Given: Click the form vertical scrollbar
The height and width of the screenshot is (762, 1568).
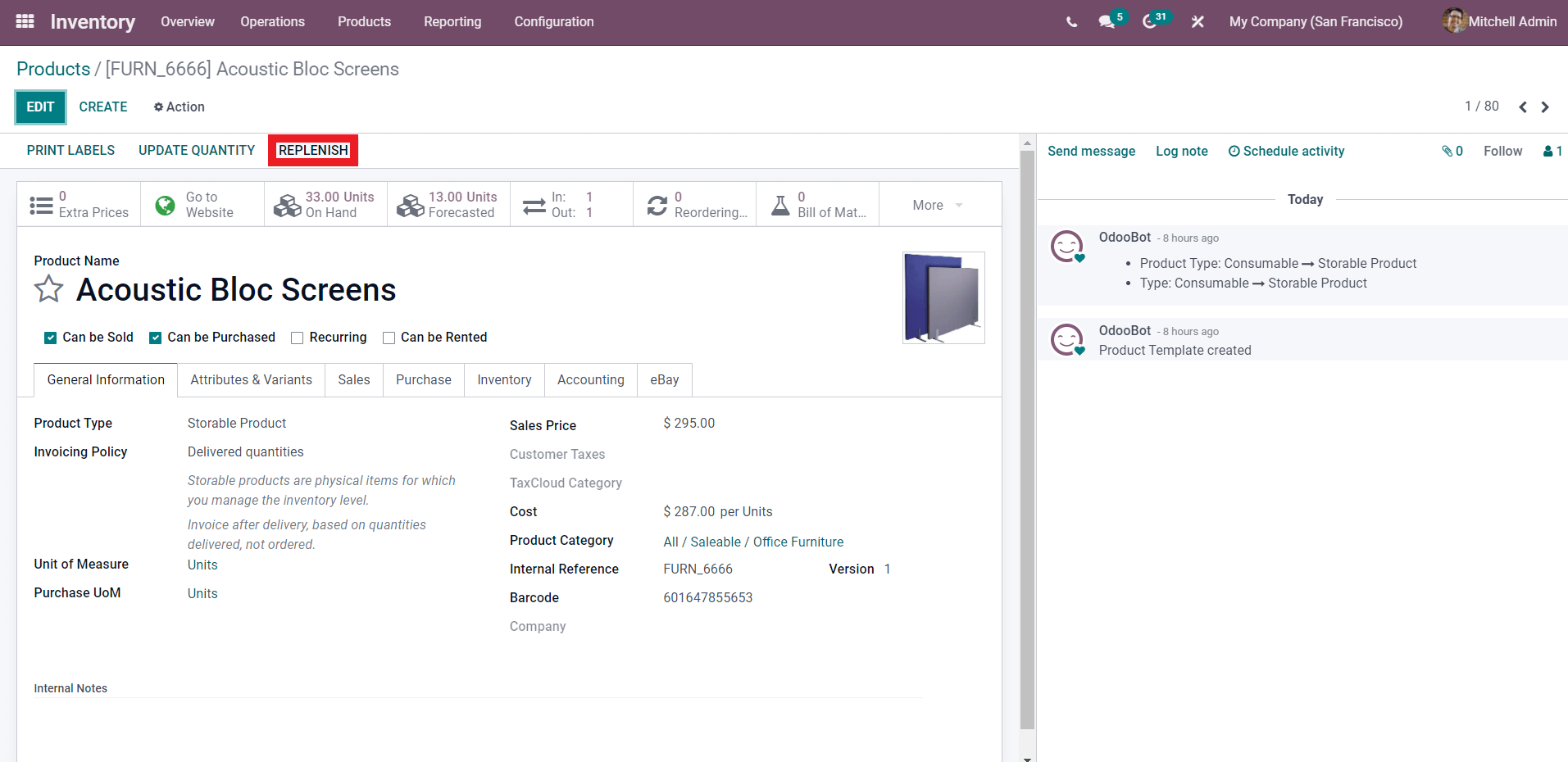Looking at the screenshot, I should [1027, 441].
